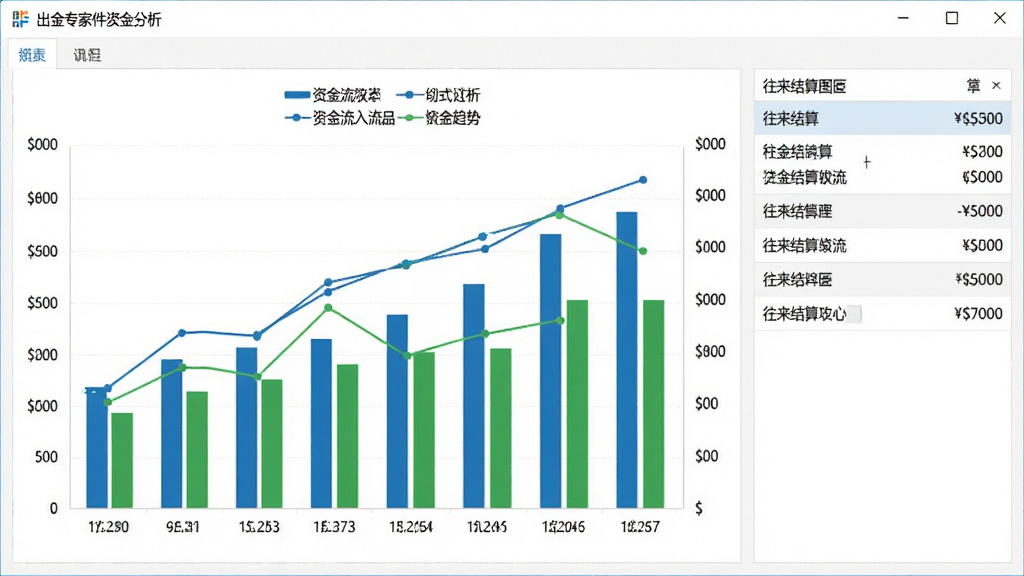Select the first tab 频表
Viewport: 1024px width, 576px height.
point(32,55)
